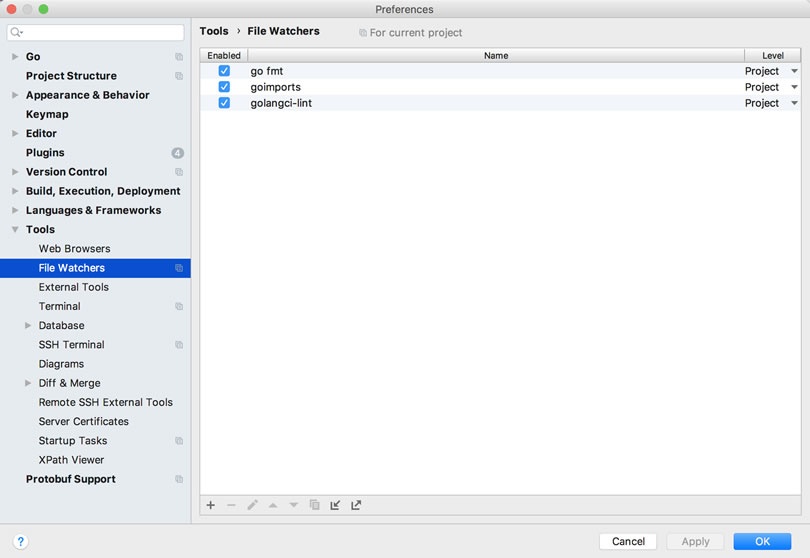Click the Cancel button

628,541
